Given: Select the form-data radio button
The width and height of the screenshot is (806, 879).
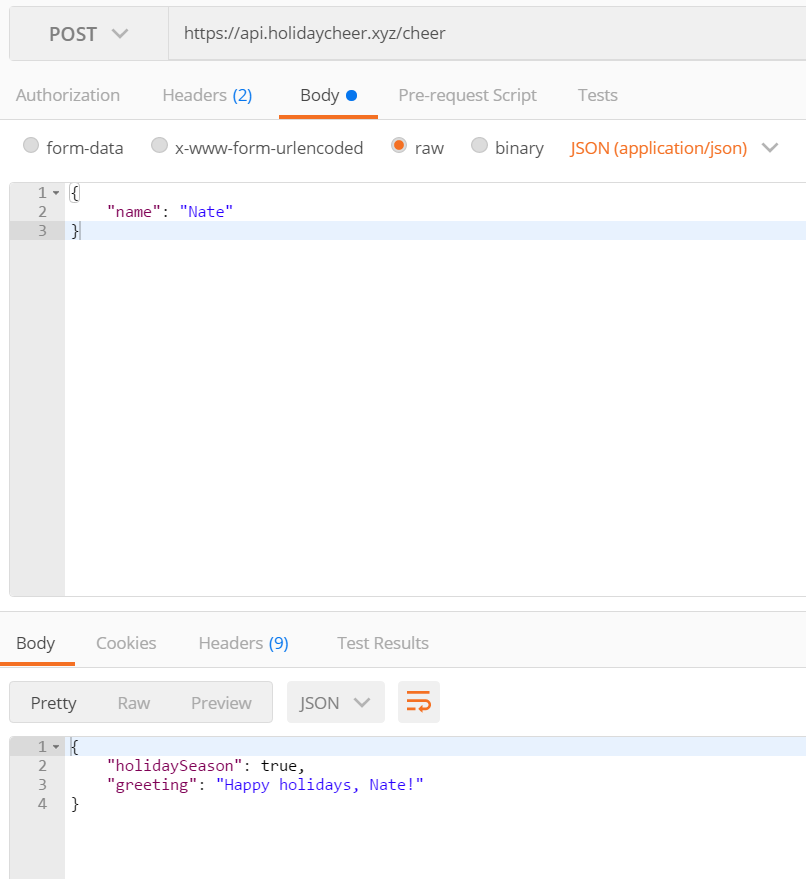Looking at the screenshot, I should tap(31, 146).
